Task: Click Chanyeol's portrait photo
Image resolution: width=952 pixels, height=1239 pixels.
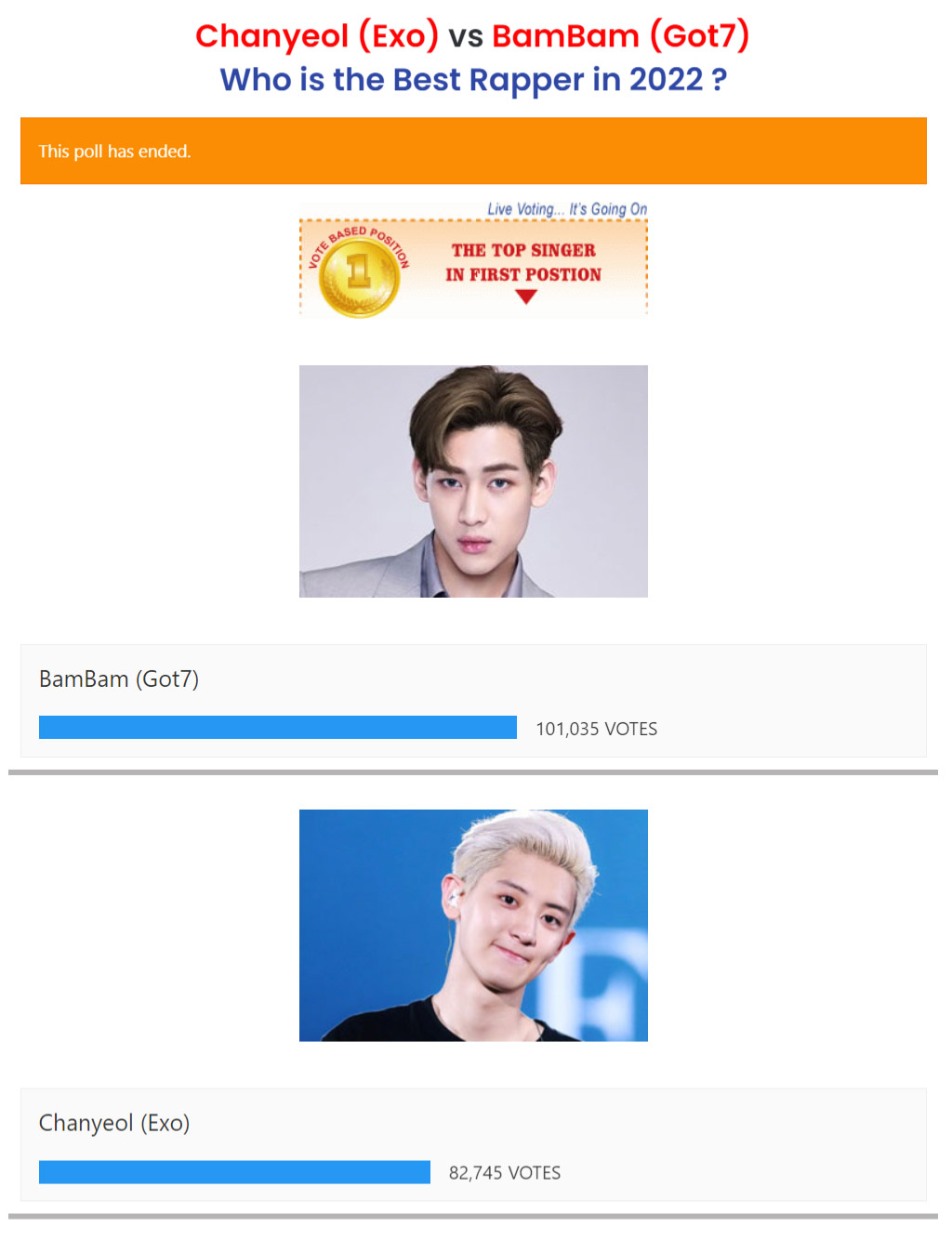Action: 473,926
